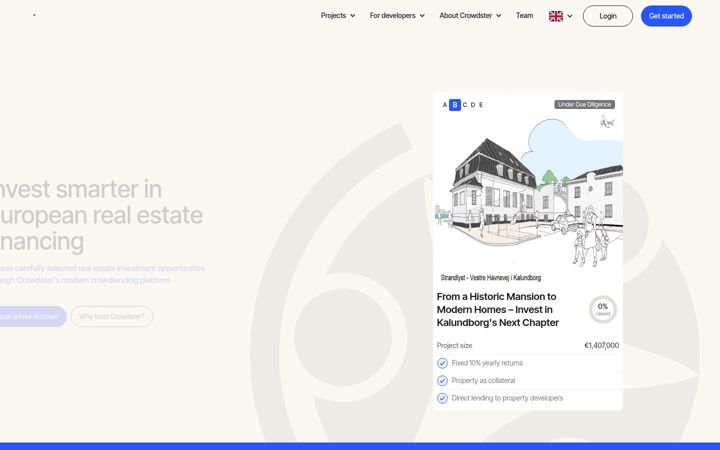Select risk rating B badge
The width and height of the screenshot is (720, 450).
pos(455,105)
